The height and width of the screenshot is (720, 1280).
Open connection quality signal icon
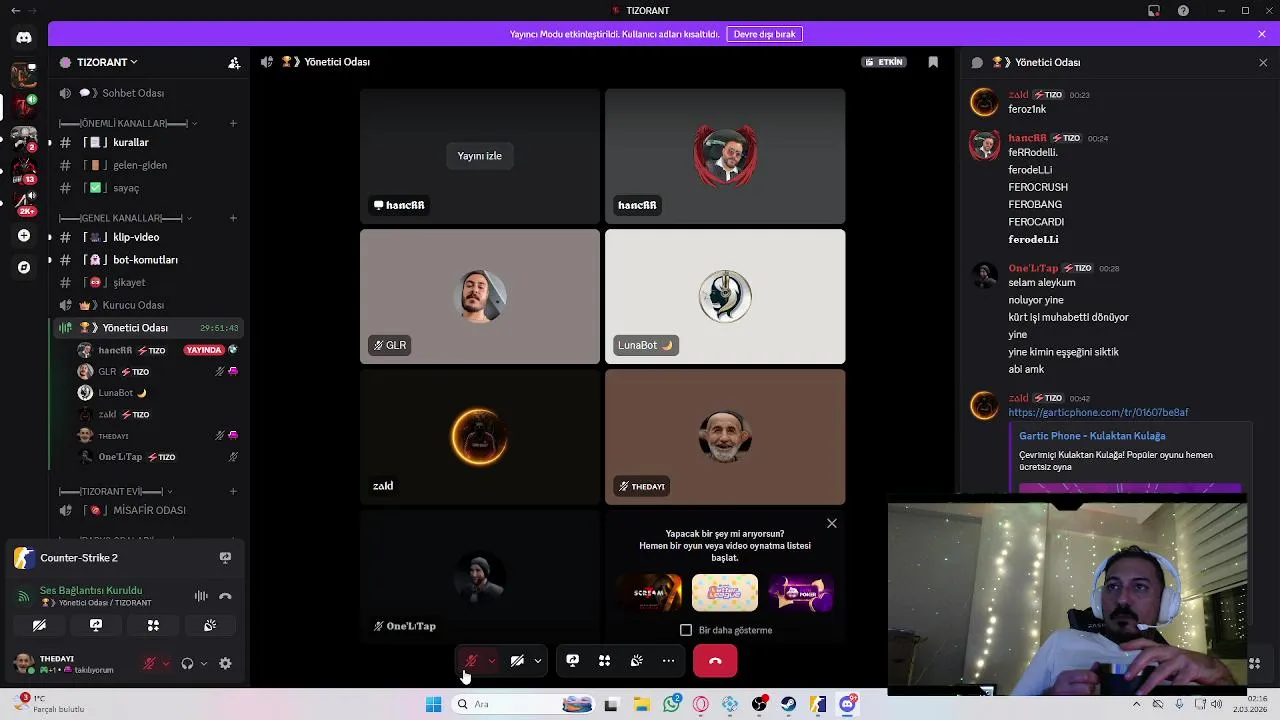23,596
